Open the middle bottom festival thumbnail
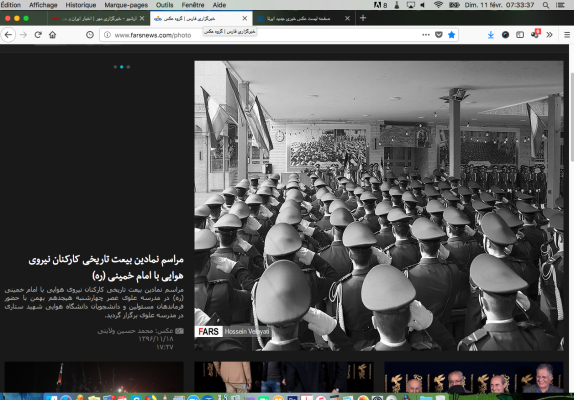This screenshot has height=400, width=574. click(x=284, y=377)
